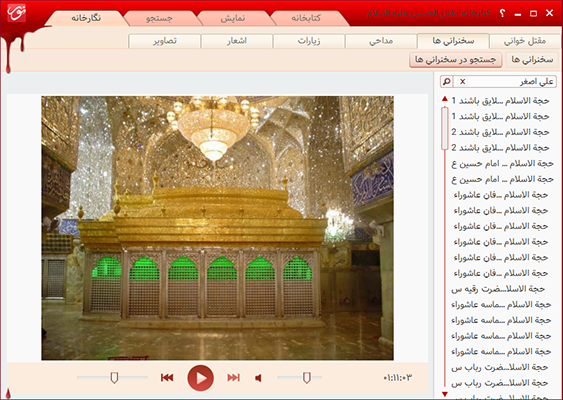Switch to the نمایش main tab
This screenshot has height=400, width=563.
click(x=233, y=18)
